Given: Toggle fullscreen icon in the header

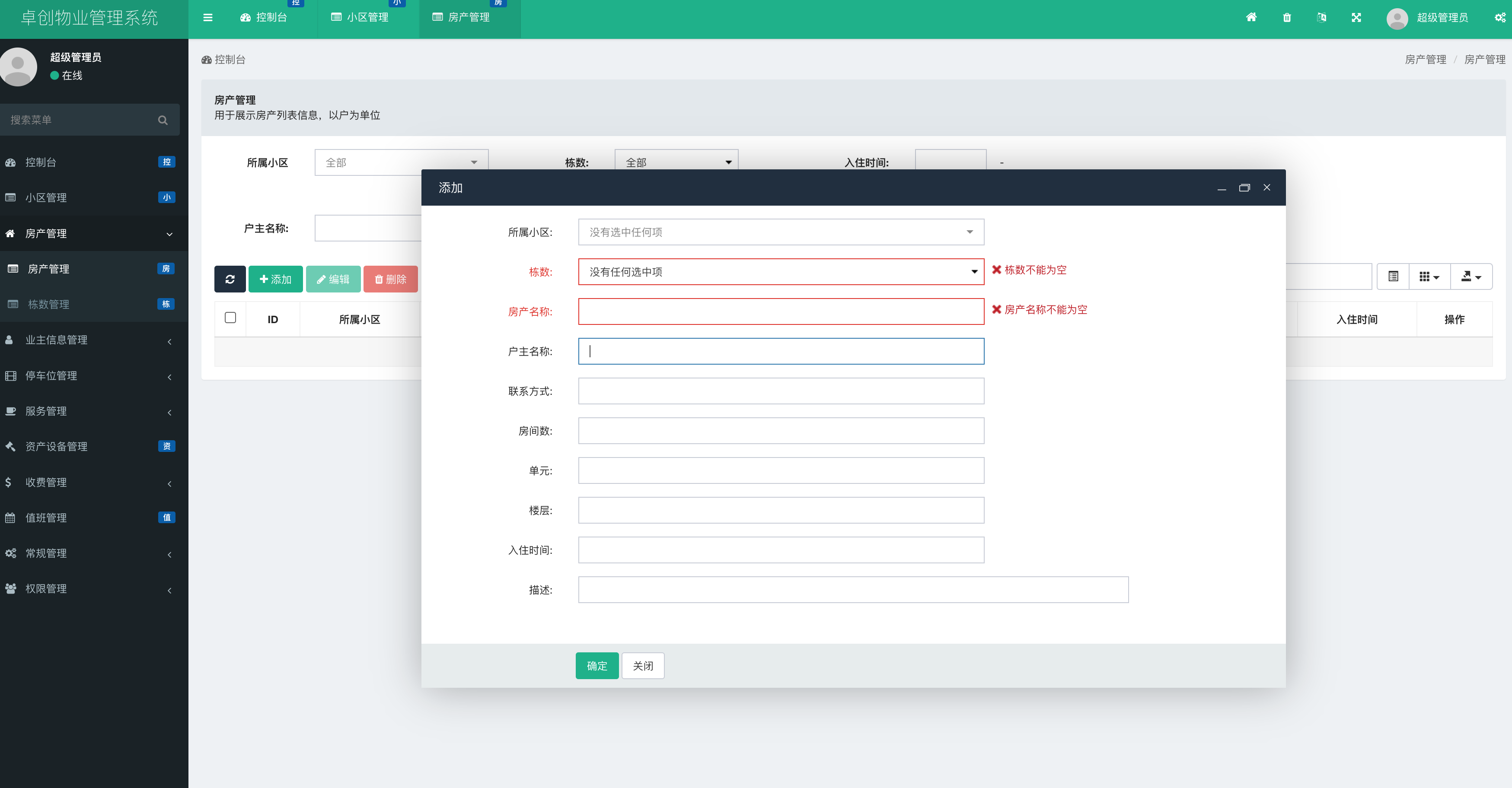Looking at the screenshot, I should [x=1356, y=18].
